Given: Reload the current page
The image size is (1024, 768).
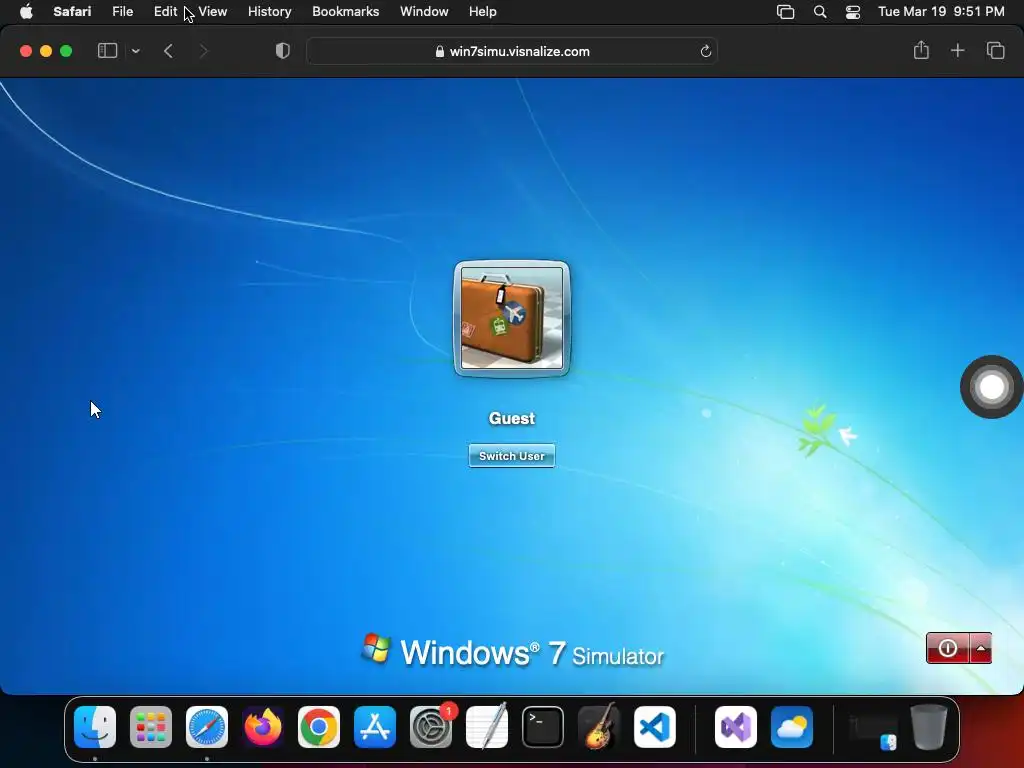Looking at the screenshot, I should pyautogui.click(x=705, y=51).
